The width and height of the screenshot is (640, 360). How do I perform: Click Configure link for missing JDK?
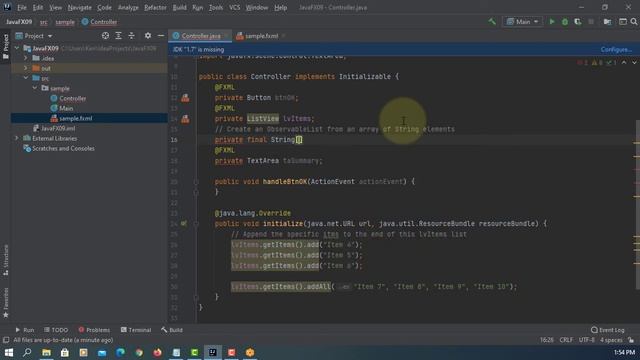(x=616, y=49)
